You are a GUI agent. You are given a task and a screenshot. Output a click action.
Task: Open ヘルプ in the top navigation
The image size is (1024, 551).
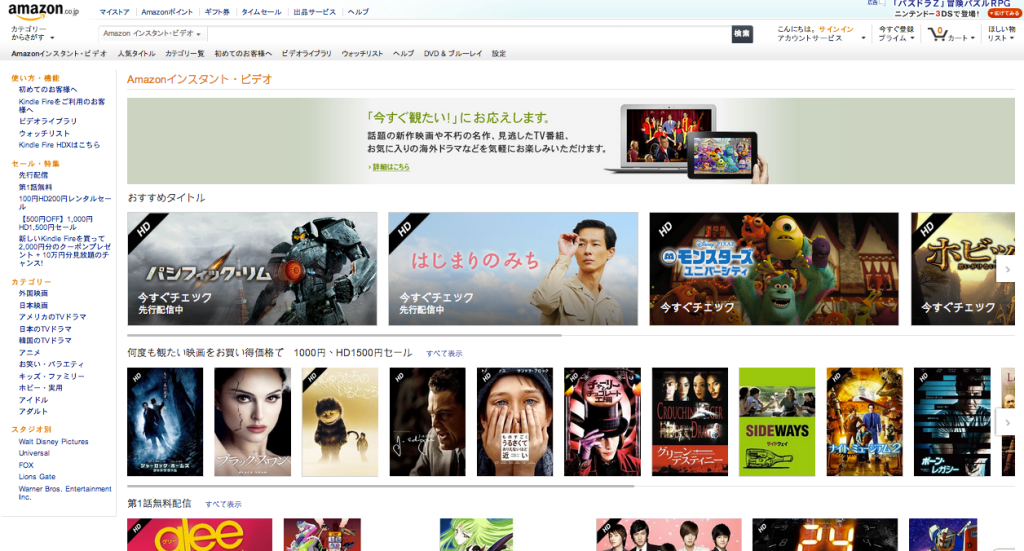pyautogui.click(x=358, y=12)
